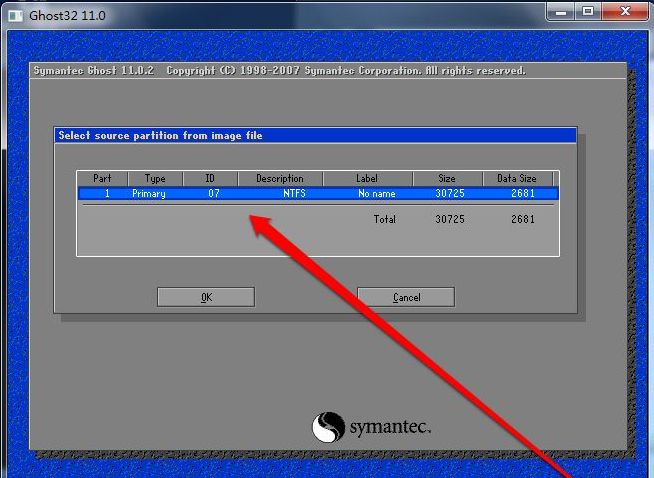Click the ID column header
Image resolution: width=654 pixels, height=478 pixels.
pos(210,179)
